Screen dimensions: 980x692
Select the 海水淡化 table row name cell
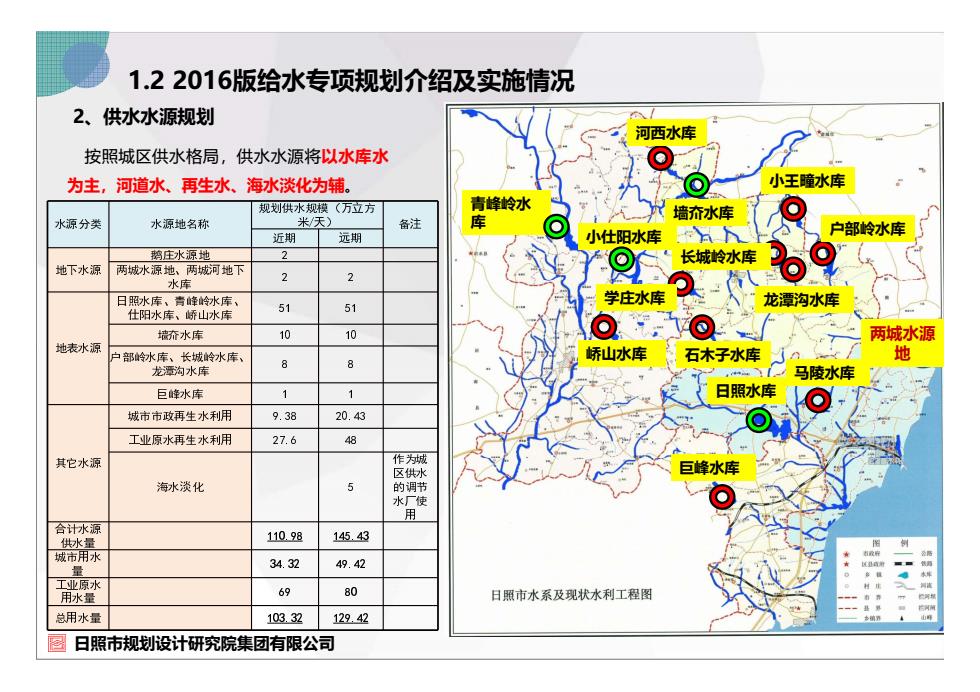[x=180, y=487]
